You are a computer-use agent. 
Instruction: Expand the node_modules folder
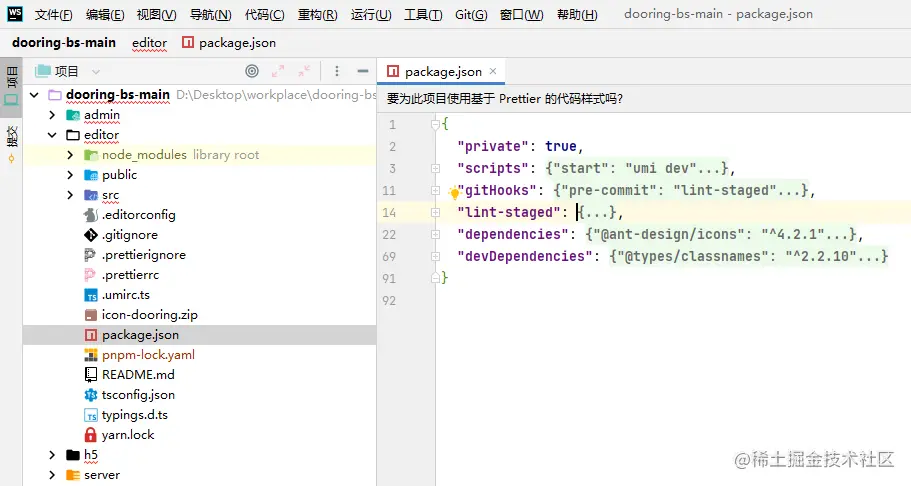point(70,155)
